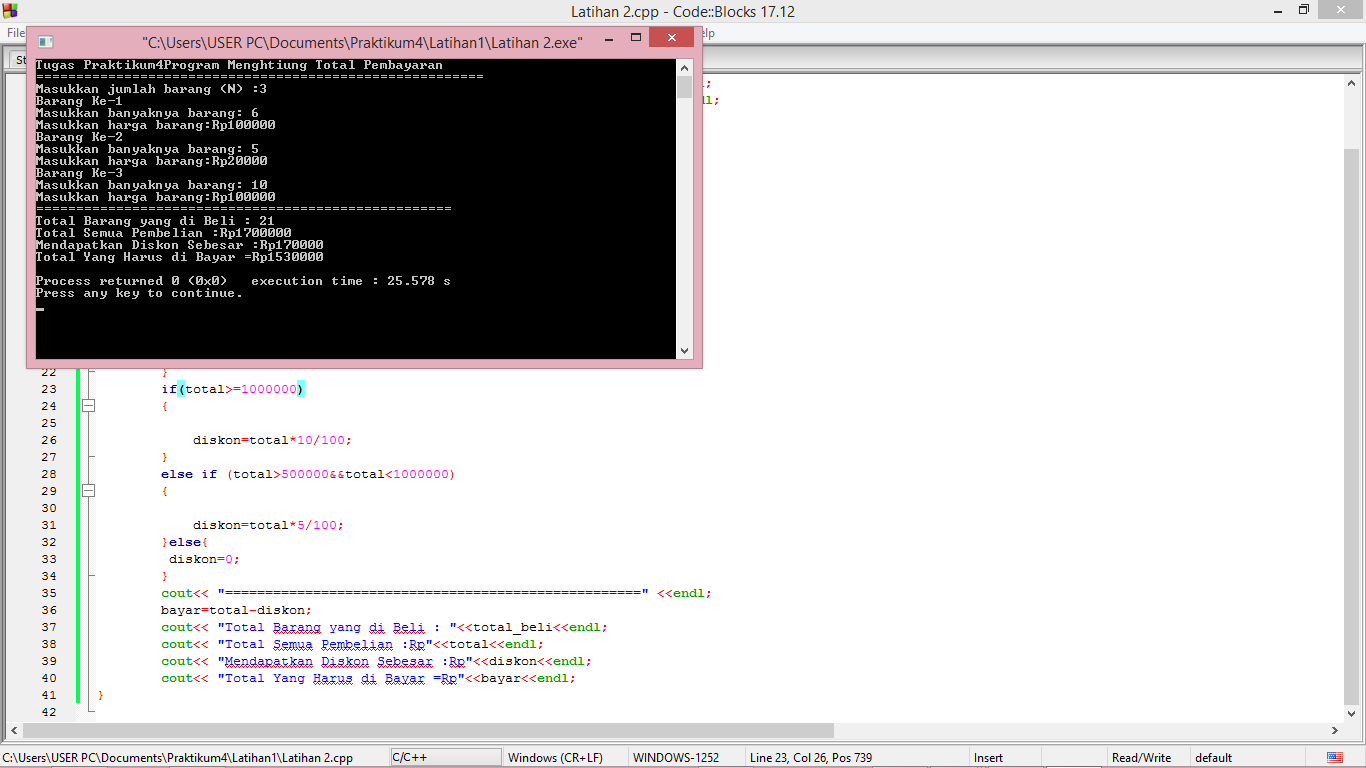
Task: Open the console window system menu icon
Action: (x=45, y=42)
